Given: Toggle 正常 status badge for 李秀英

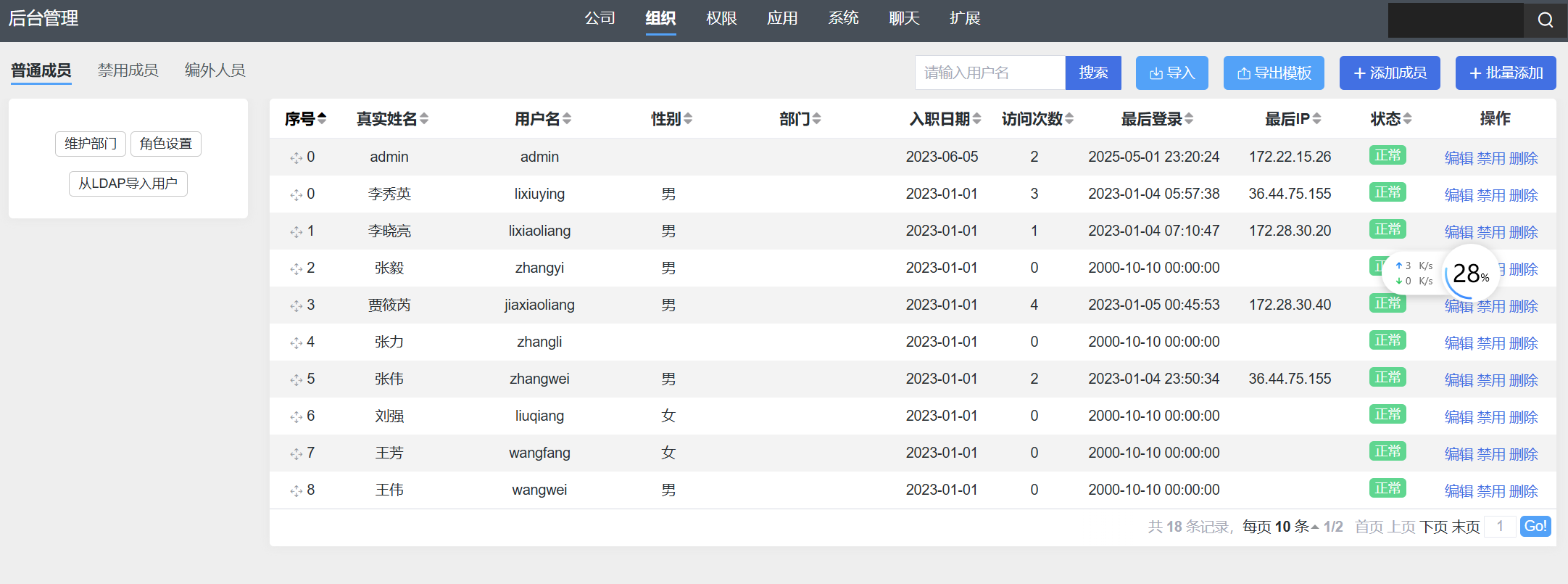Looking at the screenshot, I should coord(1387,192).
